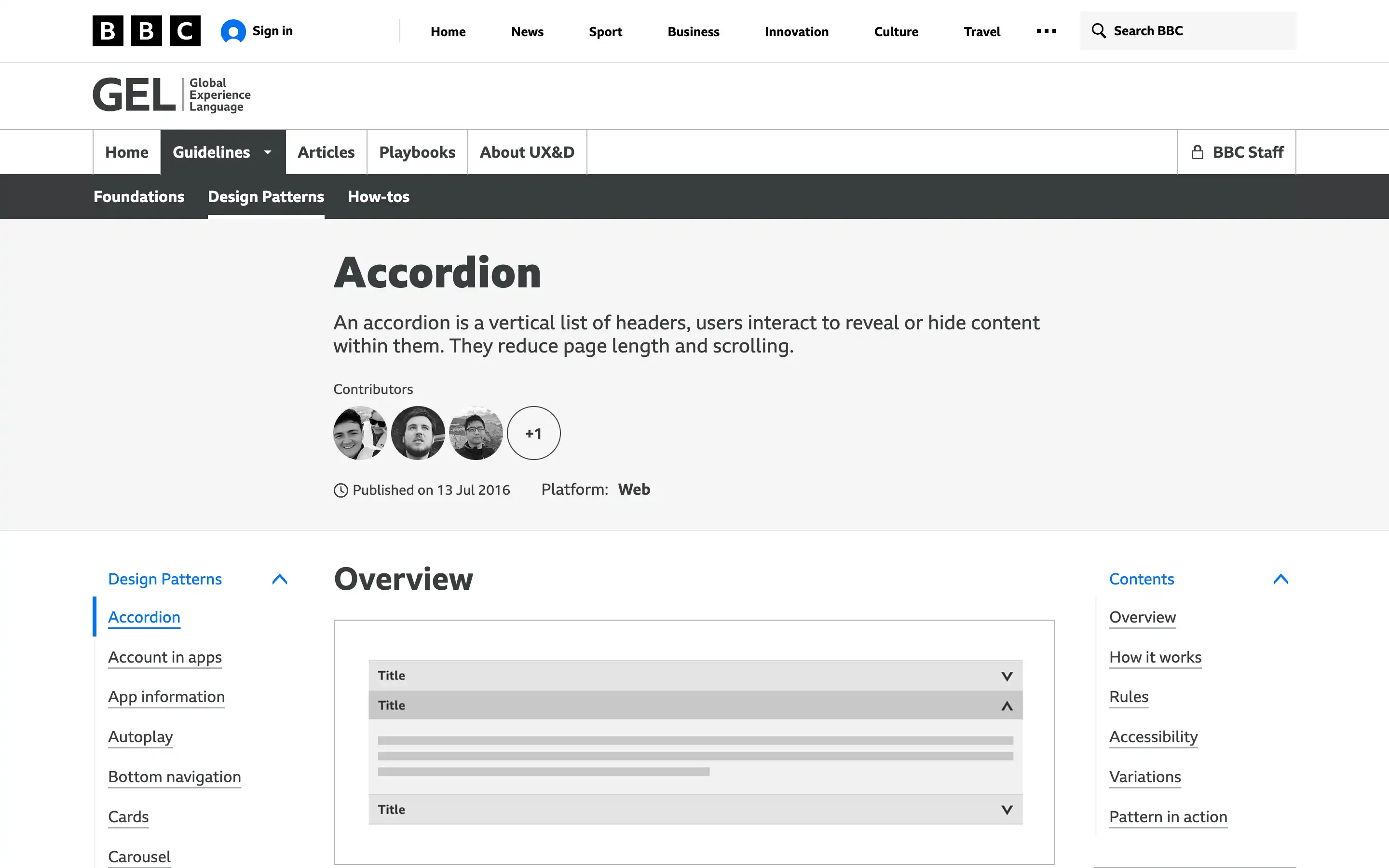Click the Contents heading
Screen dimensions: 1389x868
click(x=1142, y=579)
